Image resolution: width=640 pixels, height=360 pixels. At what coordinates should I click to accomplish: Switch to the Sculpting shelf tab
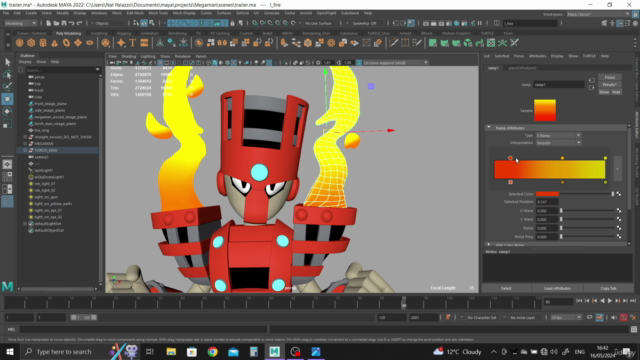(x=99, y=33)
